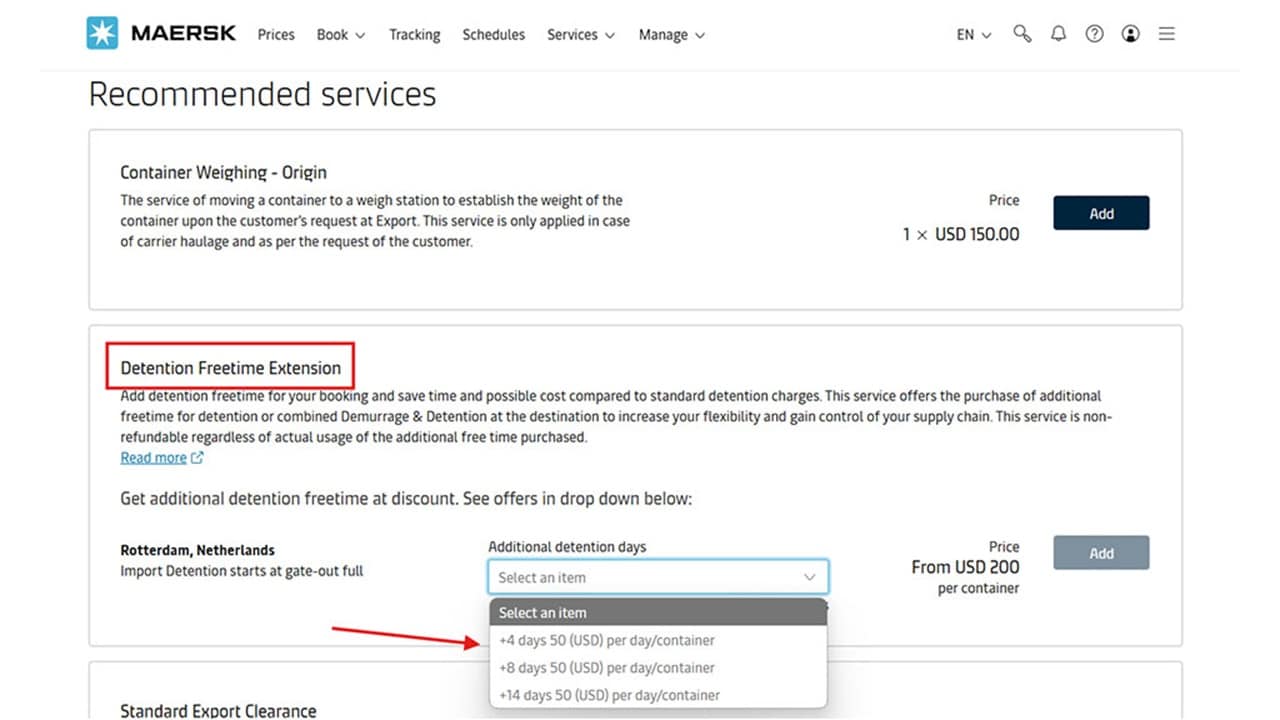Screen dimensions: 1280x720
Task: Click Add for Detention Freetime Extension
Action: point(1101,552)
